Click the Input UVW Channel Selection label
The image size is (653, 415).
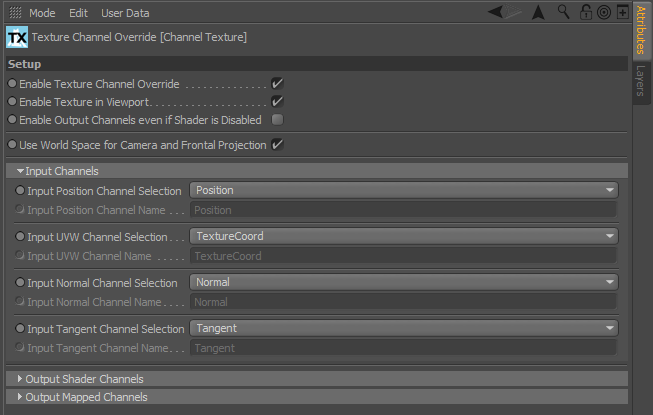pos(97,237)
